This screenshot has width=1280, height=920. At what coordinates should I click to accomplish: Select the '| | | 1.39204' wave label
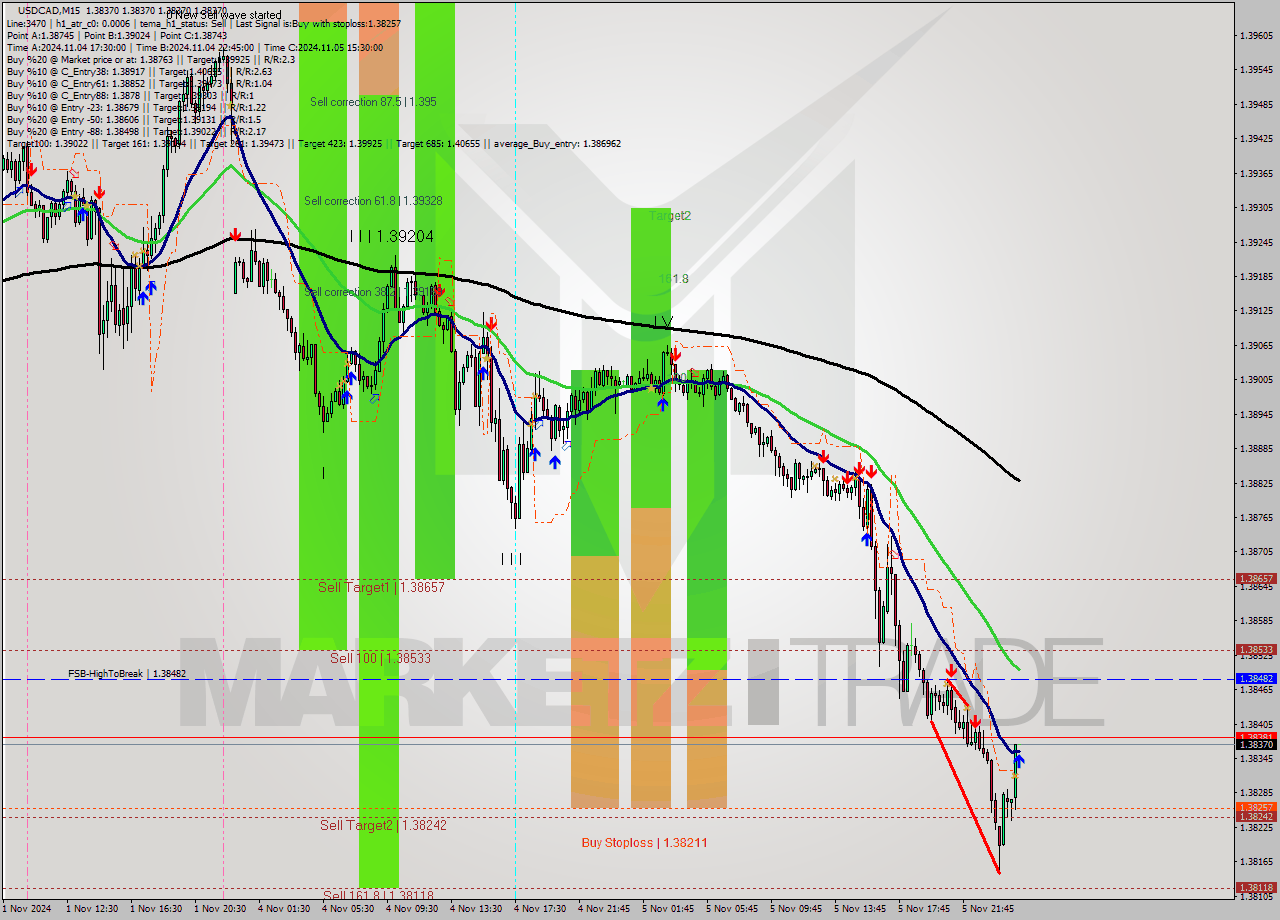coord(392,236)
